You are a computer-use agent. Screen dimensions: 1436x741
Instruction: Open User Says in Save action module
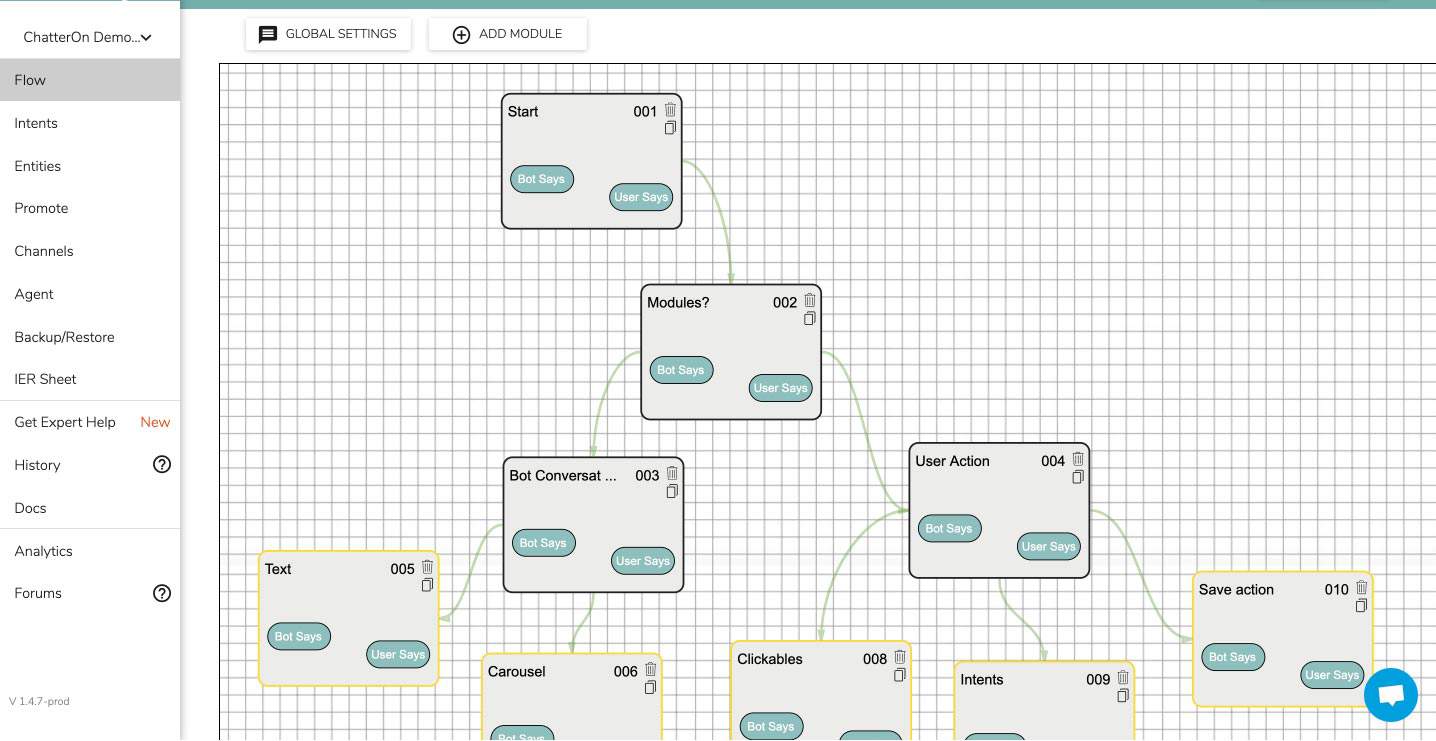pyautogui.click(x=1332, y=675)
